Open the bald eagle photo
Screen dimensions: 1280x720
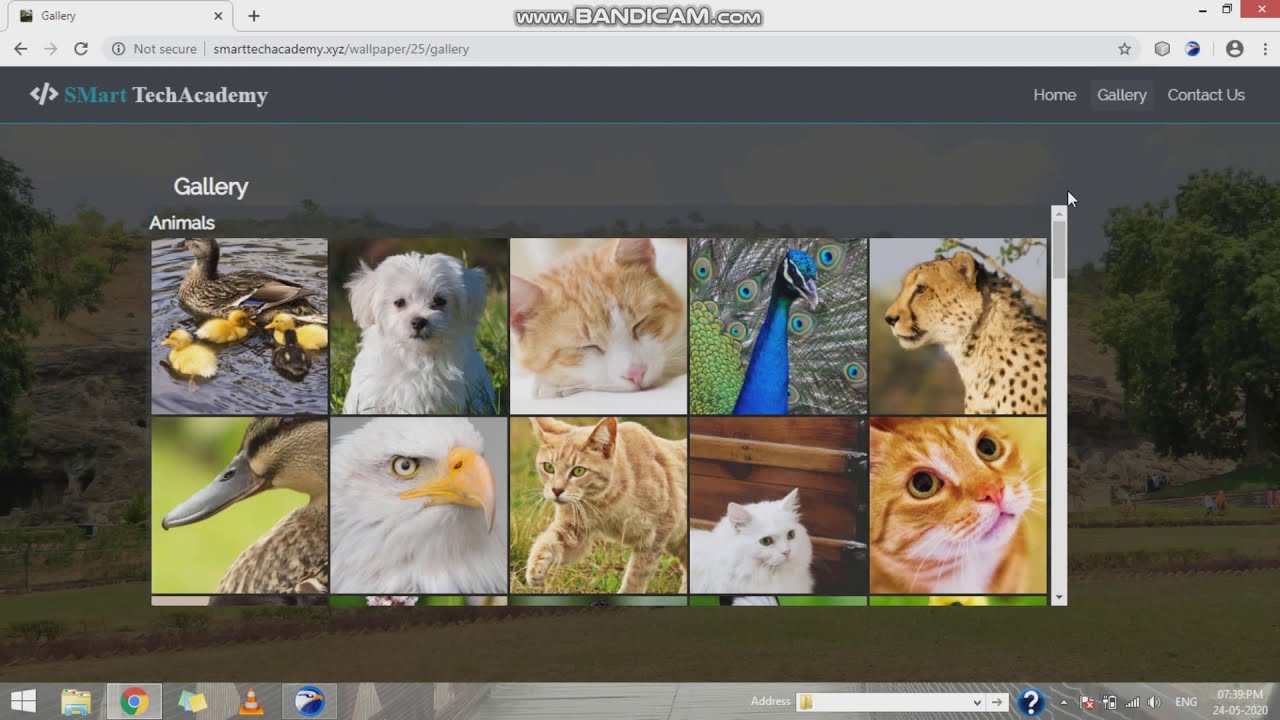point(419,505)
